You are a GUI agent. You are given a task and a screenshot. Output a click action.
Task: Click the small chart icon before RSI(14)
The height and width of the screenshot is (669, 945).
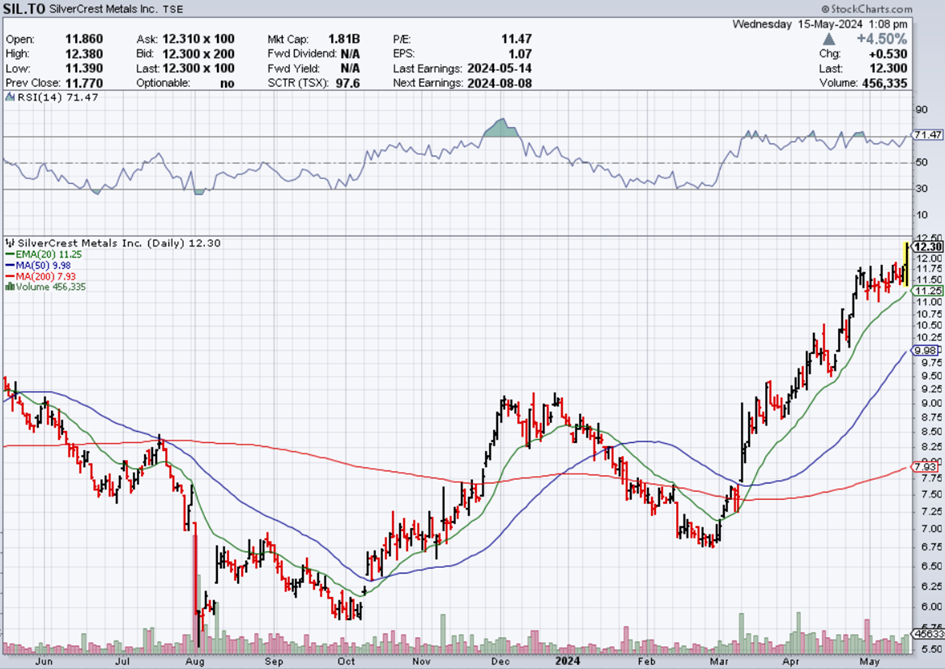[10, 97]
